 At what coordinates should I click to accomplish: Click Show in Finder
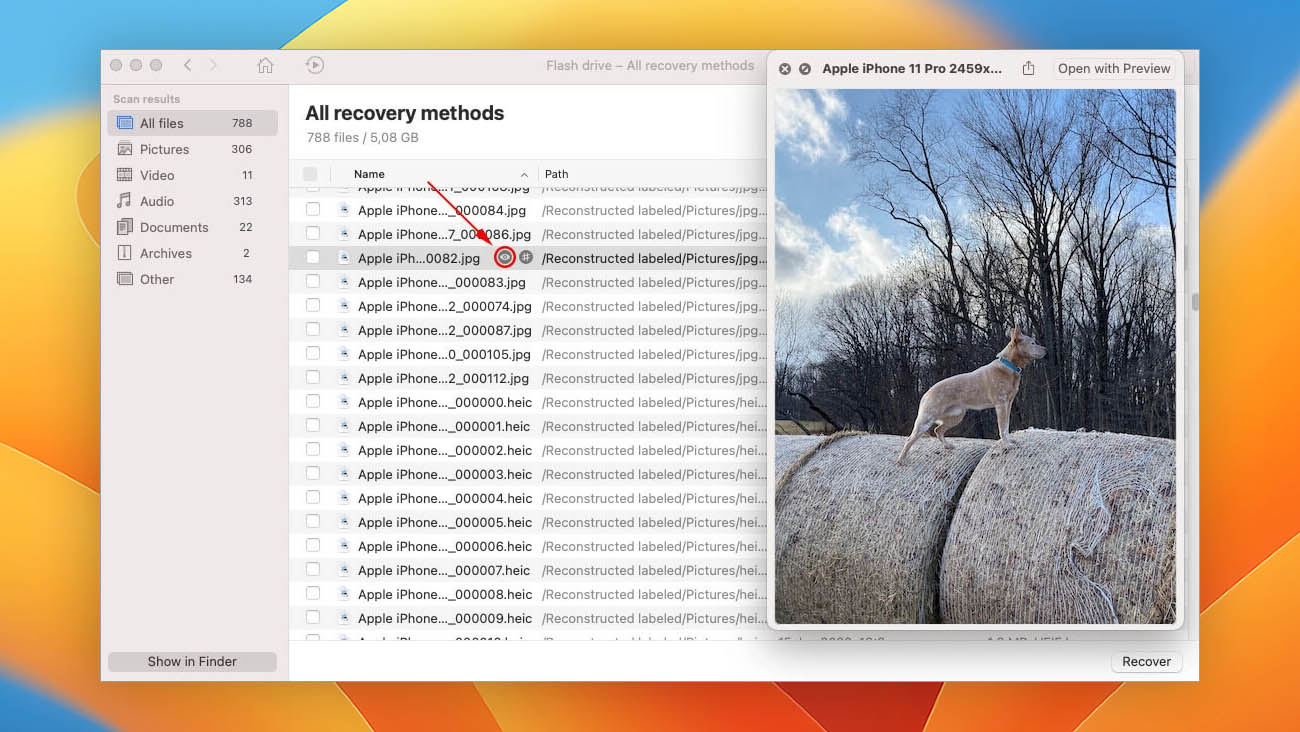point(192,661)
